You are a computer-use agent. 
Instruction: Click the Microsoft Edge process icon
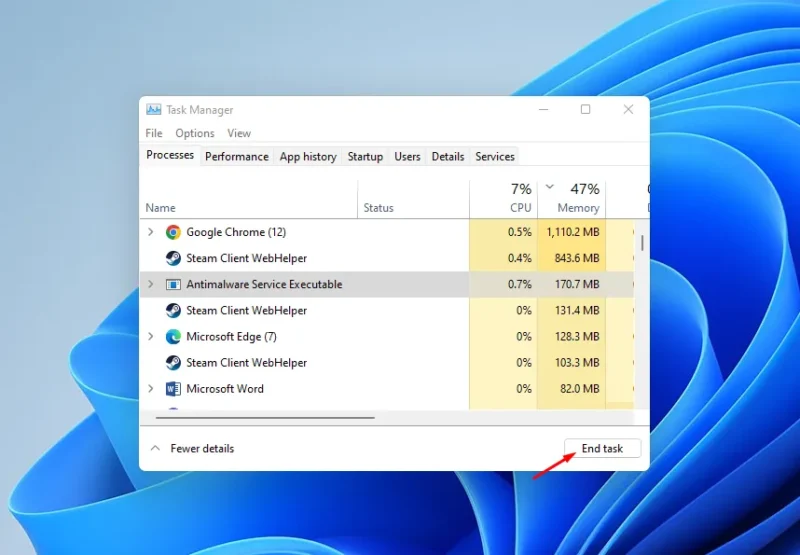click(x=173, y=337)
